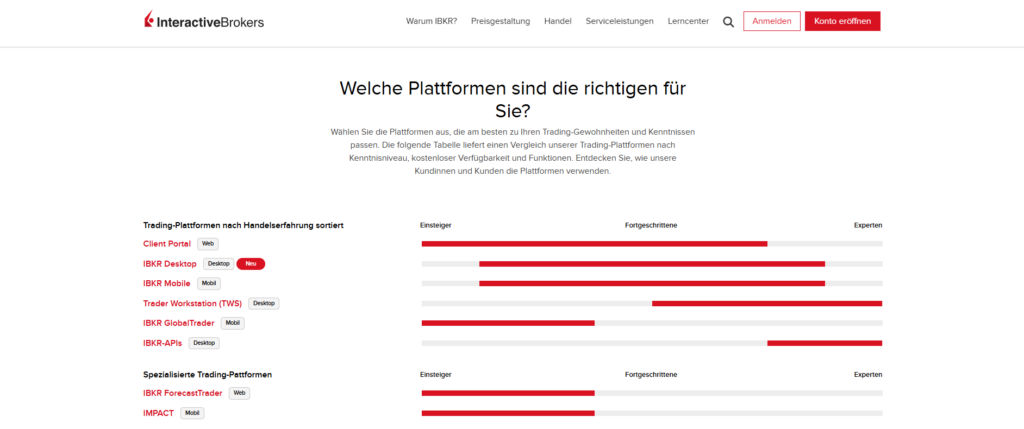Click the Anmelden button
Screen dimensions: 1024x429
click(771, 21)
